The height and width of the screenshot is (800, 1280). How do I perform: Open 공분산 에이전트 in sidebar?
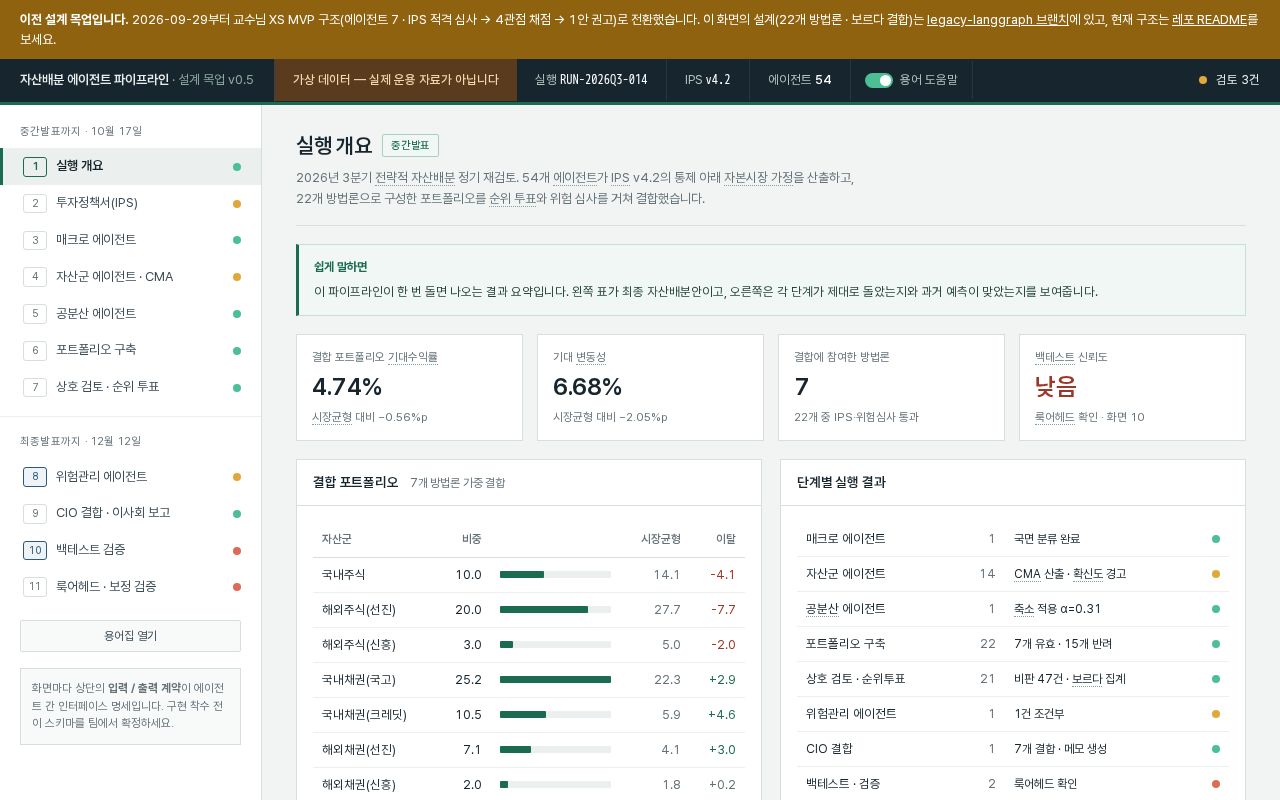[x=130, y=314]
